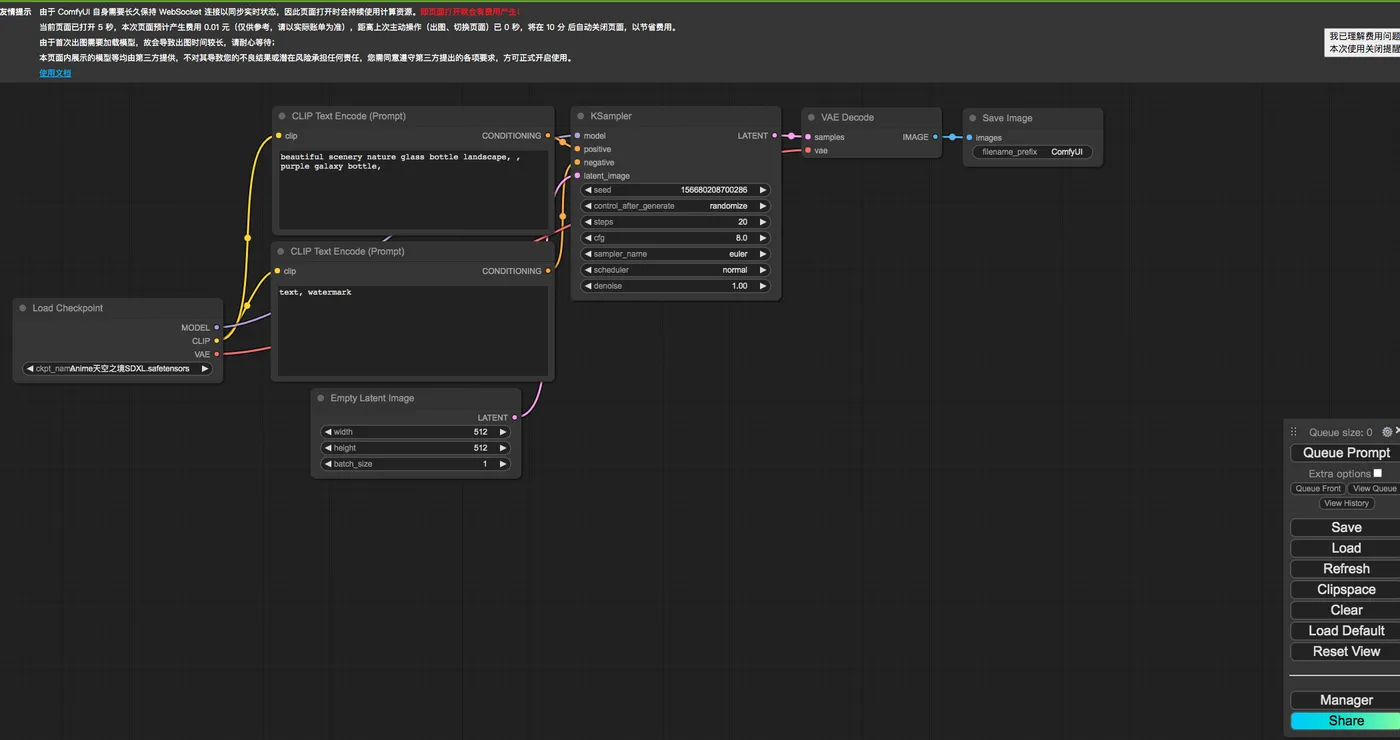
Task: Click the 'Queue size: 0' label
Action: [x=1340, y=433]
